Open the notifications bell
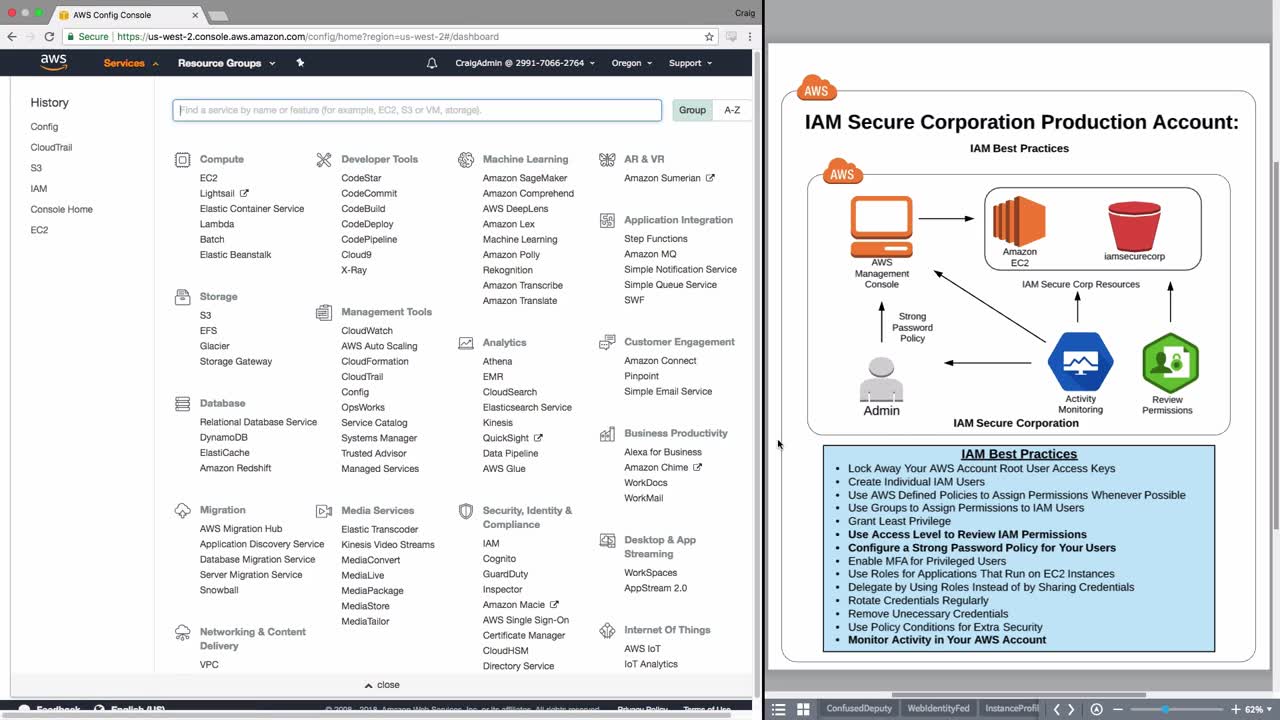1280x720 pixels. tap(432, 63)
